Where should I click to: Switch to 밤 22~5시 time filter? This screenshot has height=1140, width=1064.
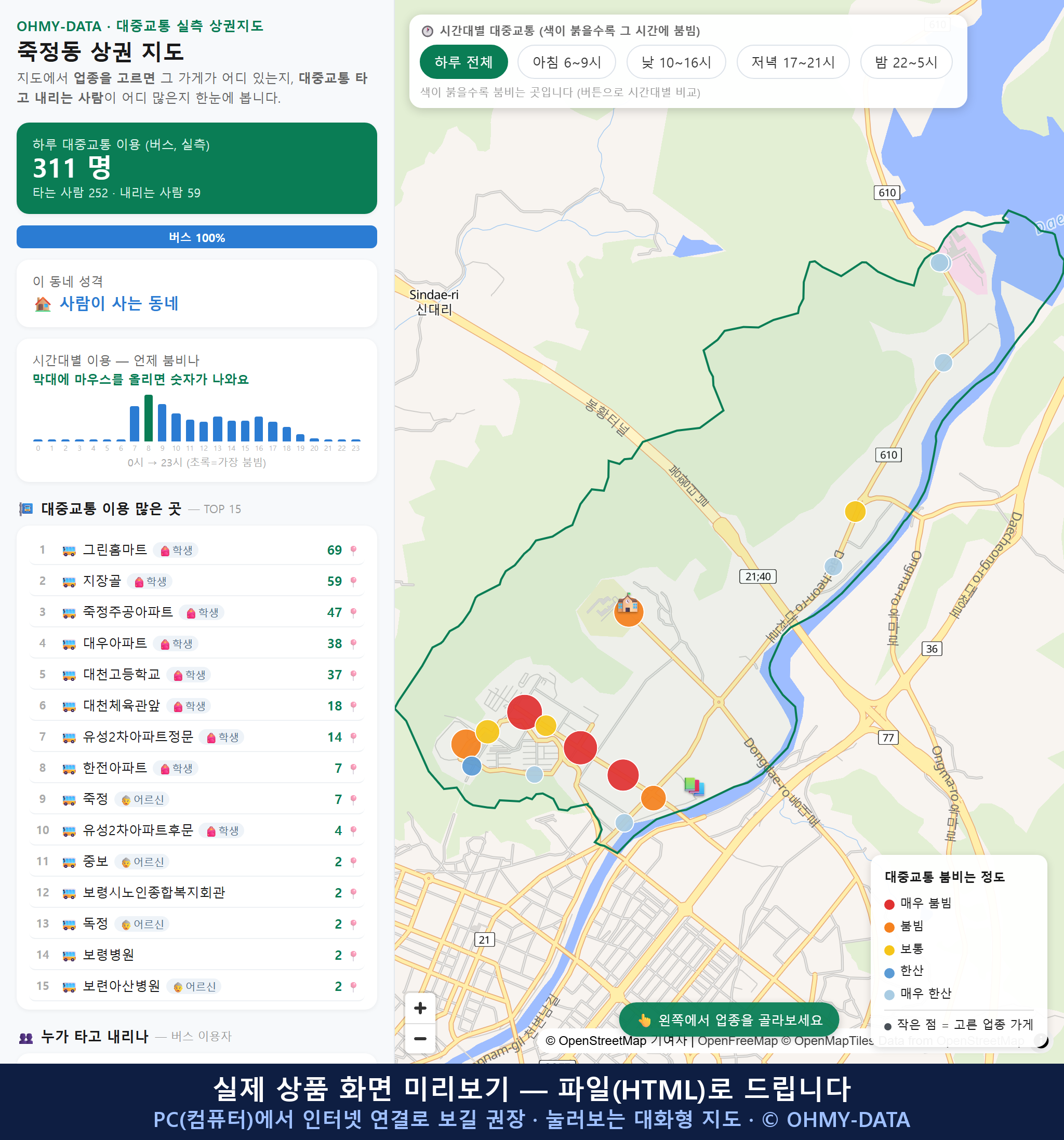point(906,62)
